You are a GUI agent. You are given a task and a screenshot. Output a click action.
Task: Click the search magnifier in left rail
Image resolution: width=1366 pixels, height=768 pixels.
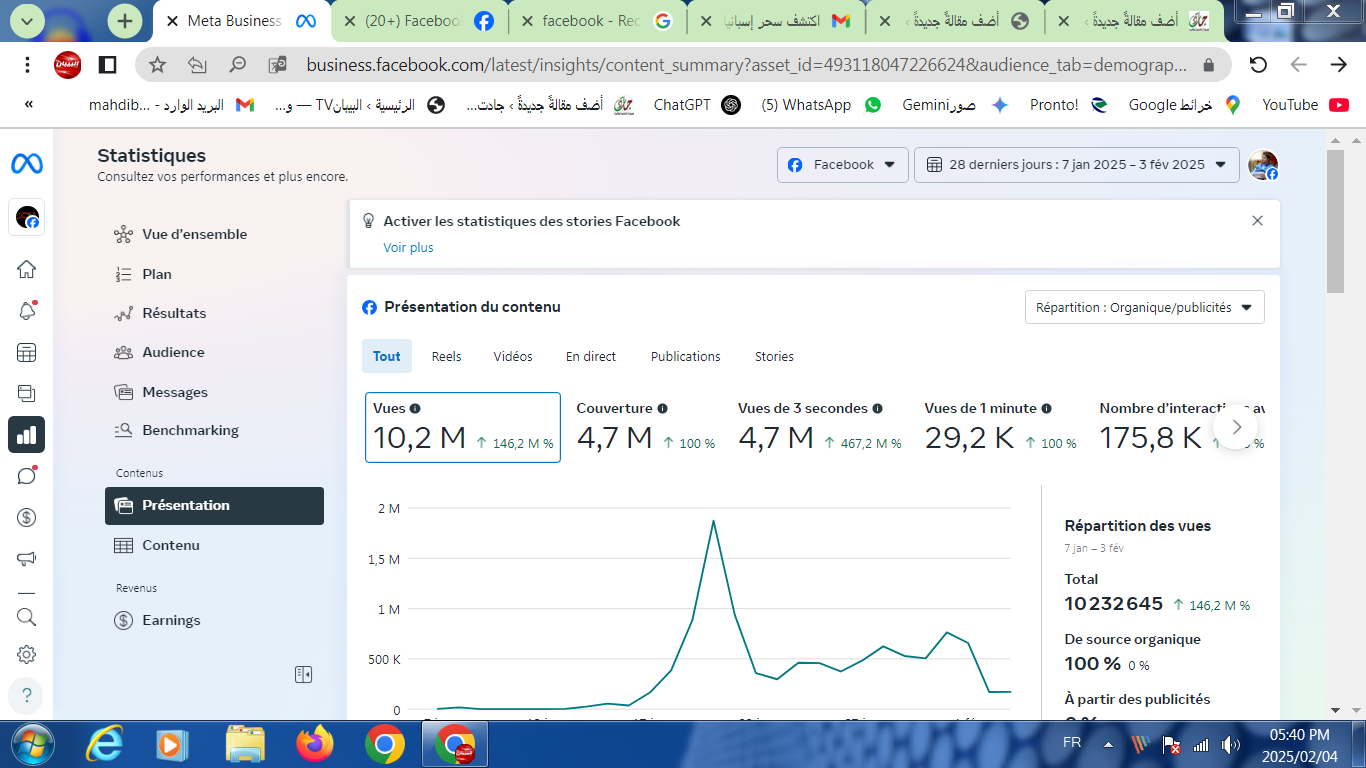coord(27,617)
